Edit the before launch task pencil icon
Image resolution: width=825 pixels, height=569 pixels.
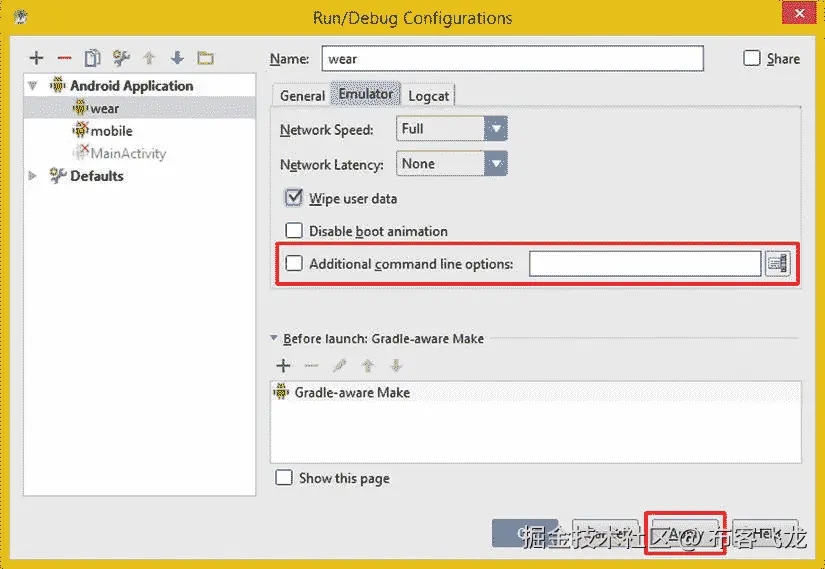pyautogui.click(x=340, y=365)
